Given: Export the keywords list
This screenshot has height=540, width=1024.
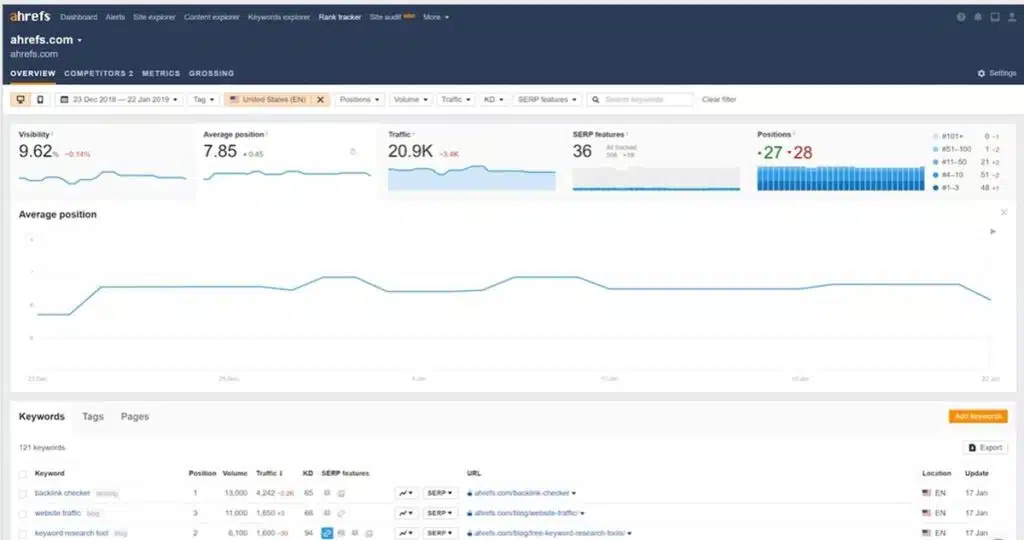Looking at the screenshot, I should pyautogui.click(x=985, y=447).
